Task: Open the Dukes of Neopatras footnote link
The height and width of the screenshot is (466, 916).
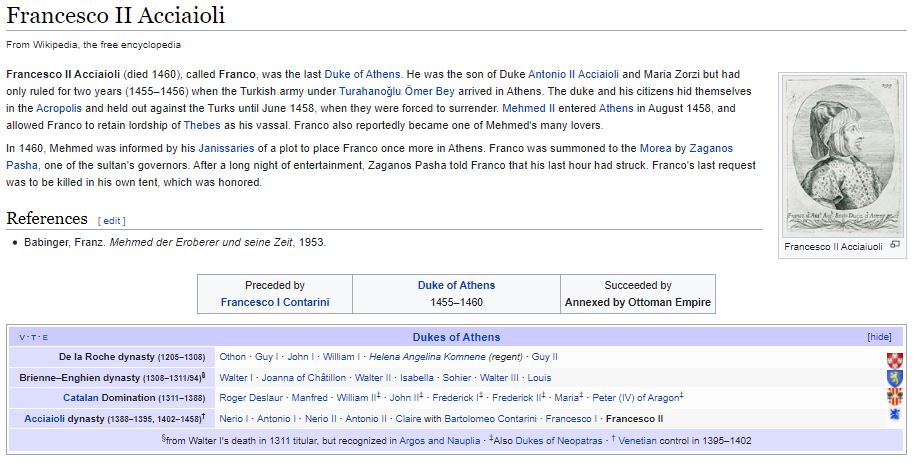Action: [558, 441]
